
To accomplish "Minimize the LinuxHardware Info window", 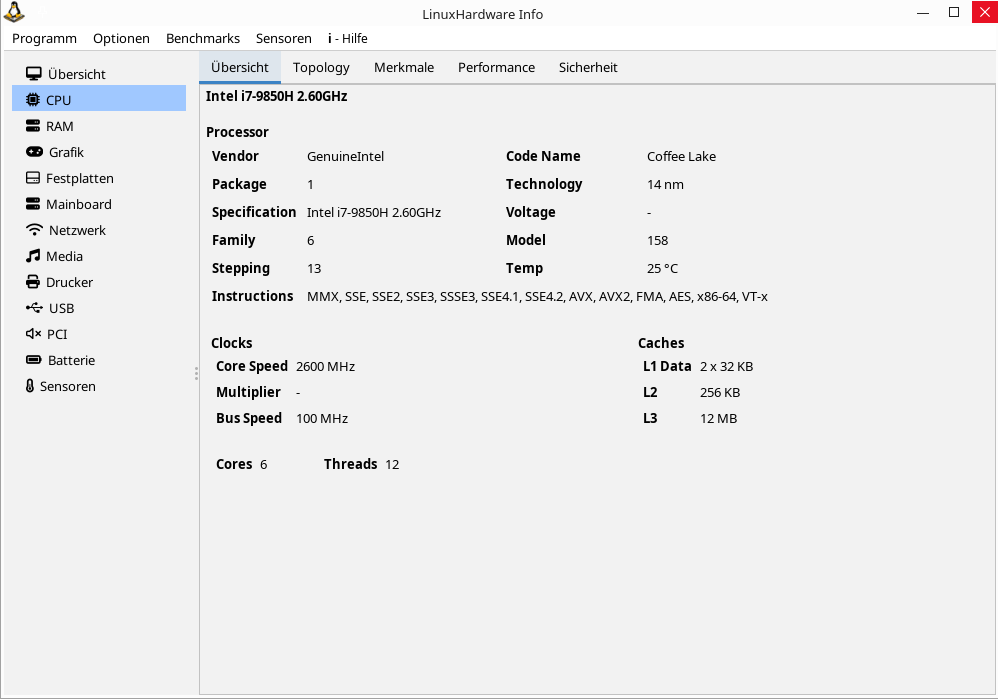I will pos(923,12).
